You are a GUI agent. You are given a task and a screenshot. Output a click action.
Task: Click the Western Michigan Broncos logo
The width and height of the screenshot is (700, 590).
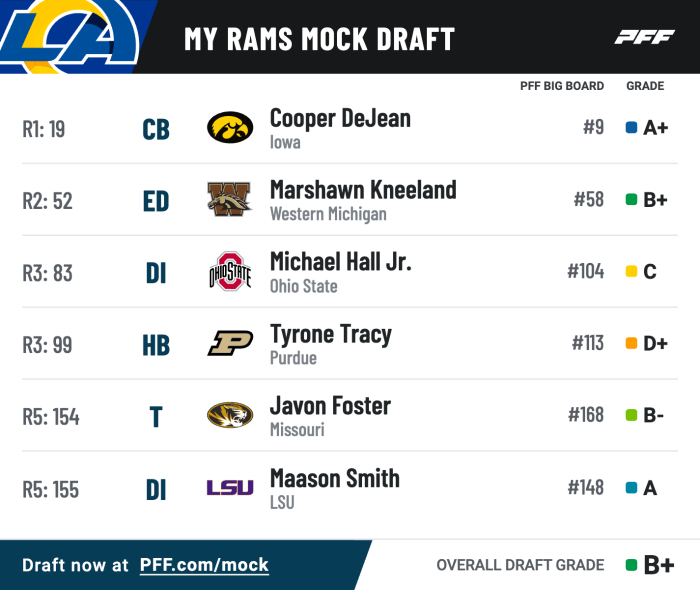pyautogui.click(x=230, y=200)
